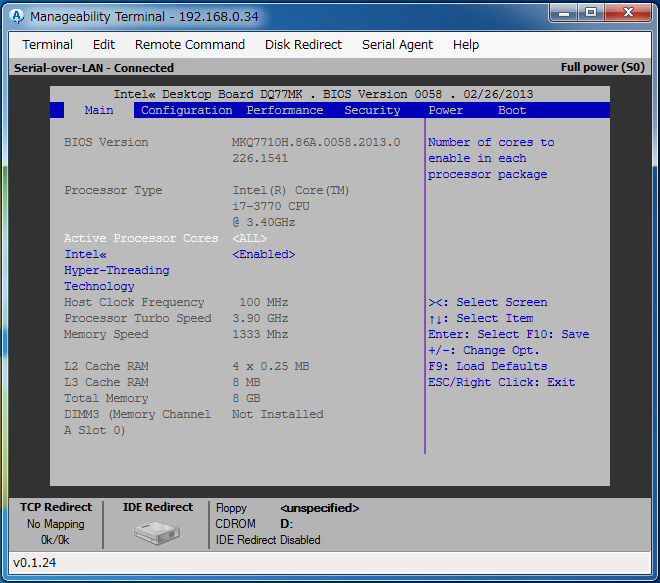The height and width of the screenshot is (583, 660).
Task: Switch to the Performance BIOS tab
Action: (285, 110)
